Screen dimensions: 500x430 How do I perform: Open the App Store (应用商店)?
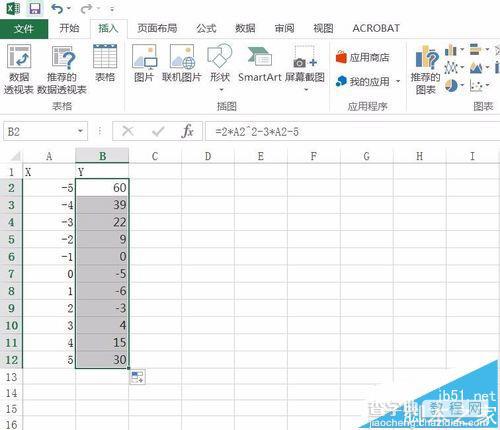[363, 57]
